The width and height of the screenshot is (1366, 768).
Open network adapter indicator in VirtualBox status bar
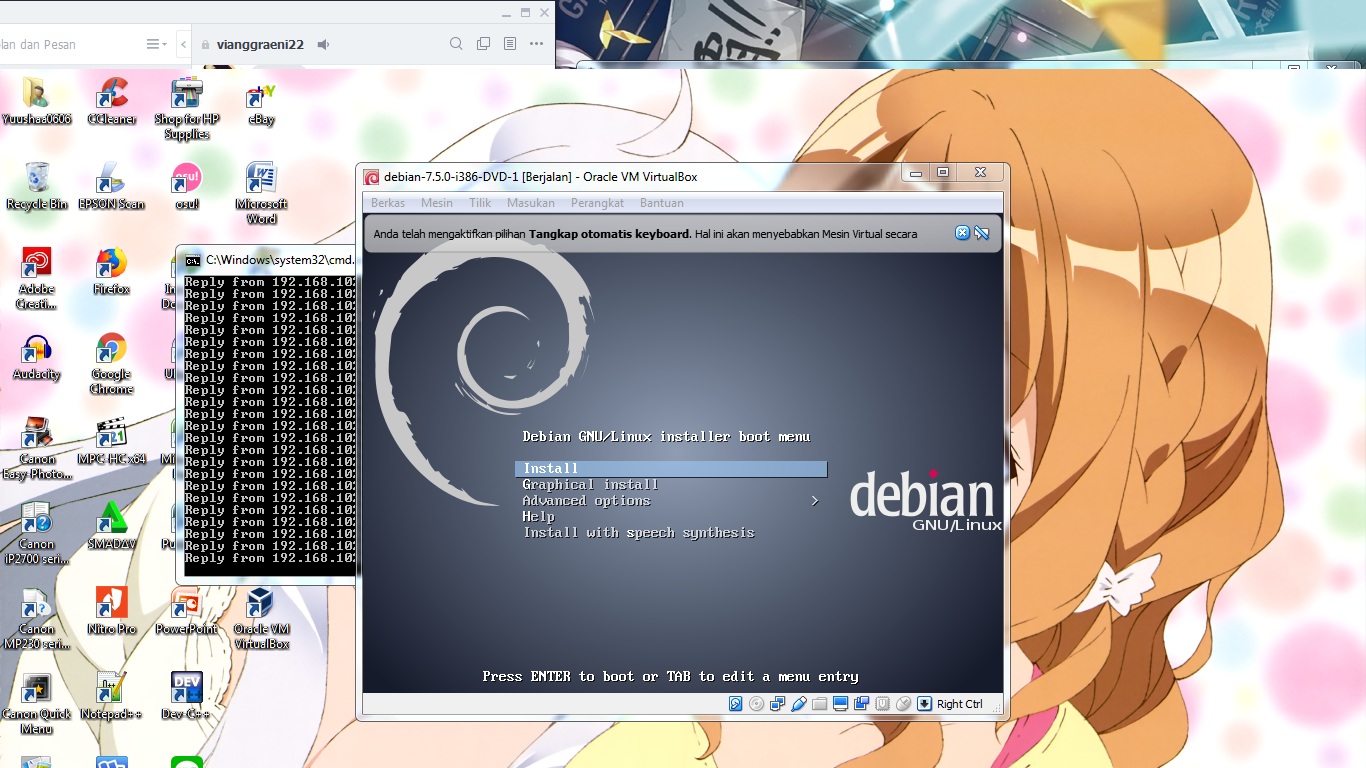point(777,704)
